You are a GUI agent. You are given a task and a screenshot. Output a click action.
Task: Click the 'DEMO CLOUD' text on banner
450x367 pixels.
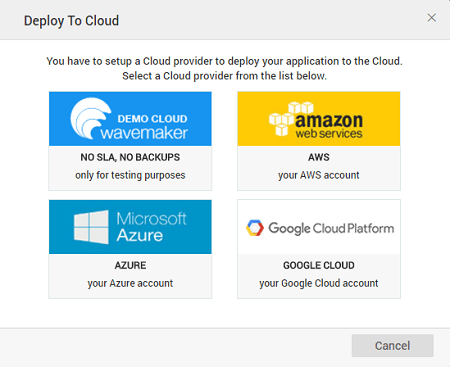pyautogui.click(x=152, y=119)
